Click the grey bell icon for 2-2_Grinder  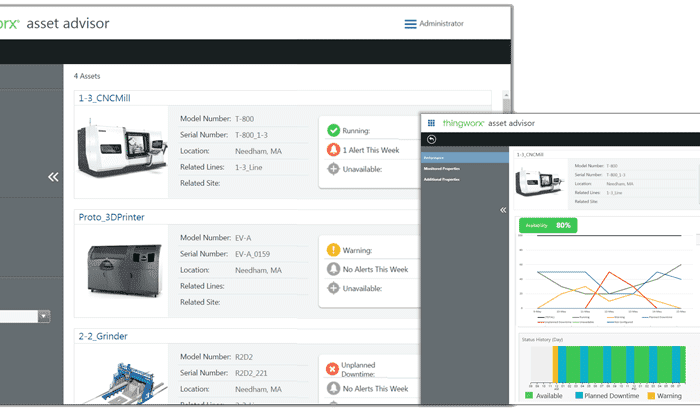[333, 388]
